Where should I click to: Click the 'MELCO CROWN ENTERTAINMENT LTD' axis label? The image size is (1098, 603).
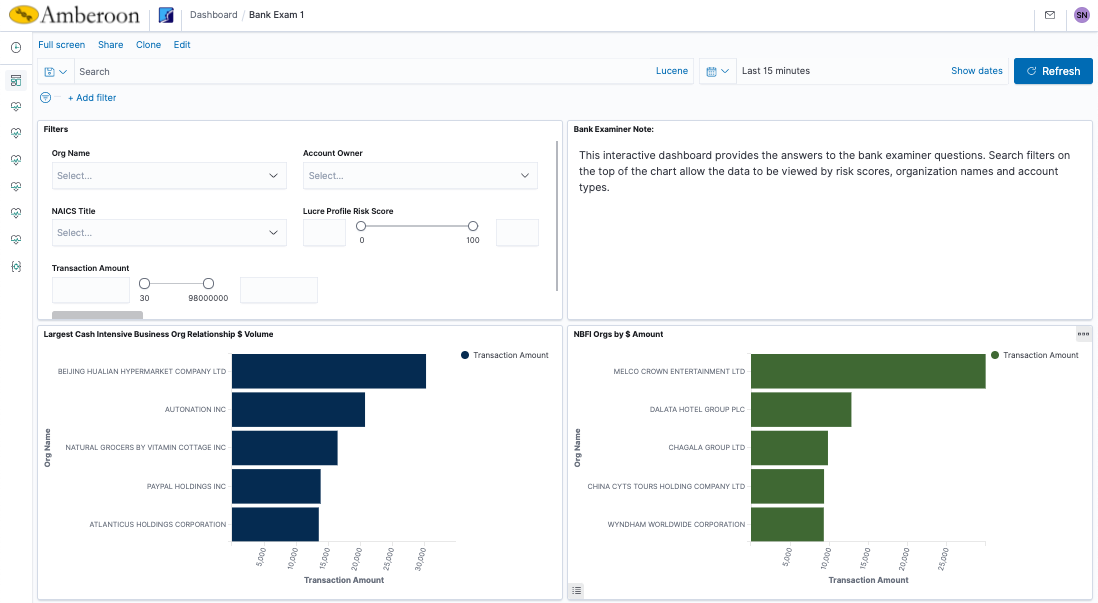(679, 371)
